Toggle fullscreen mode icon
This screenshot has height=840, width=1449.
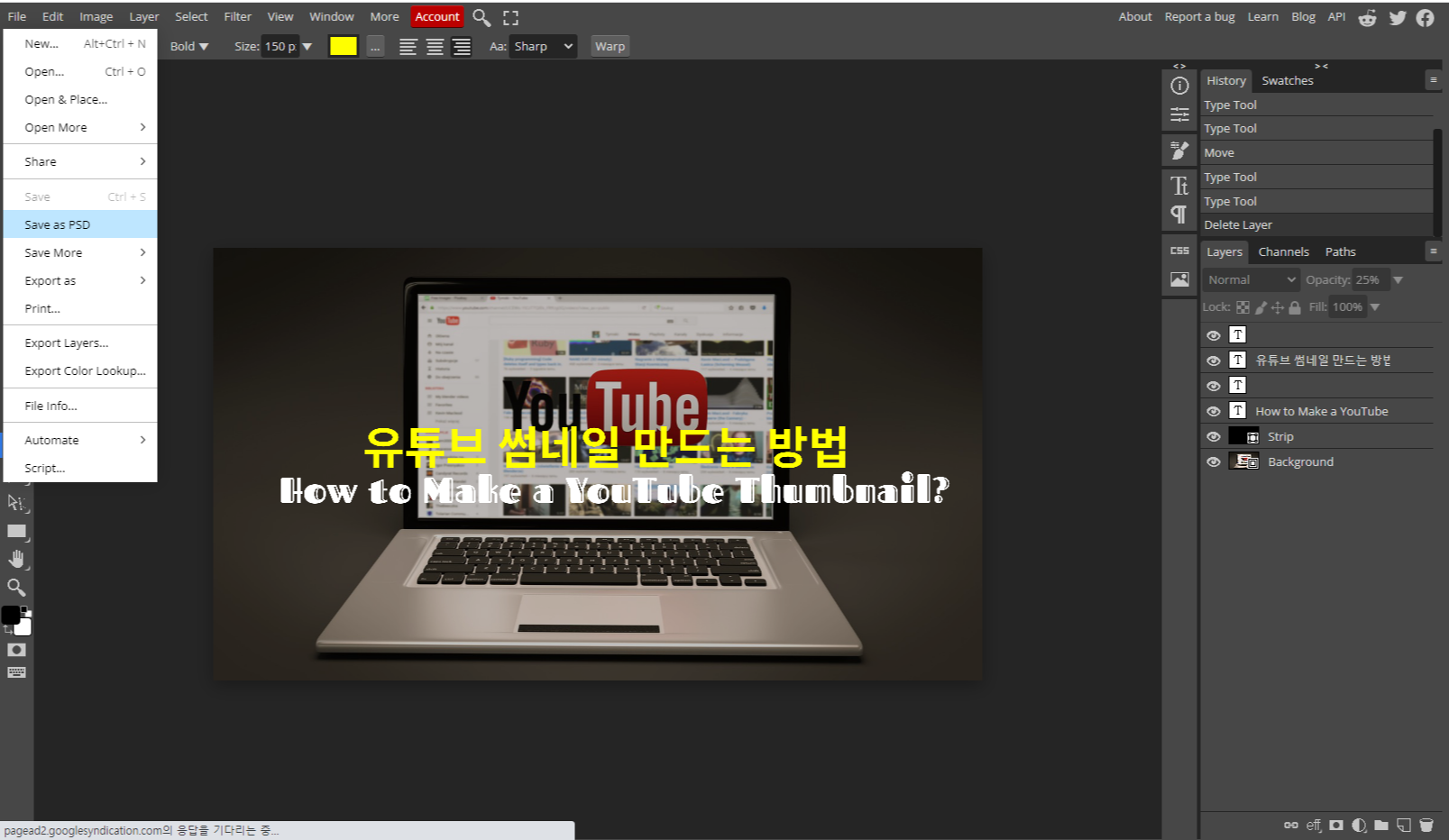(x=510, y=17)
